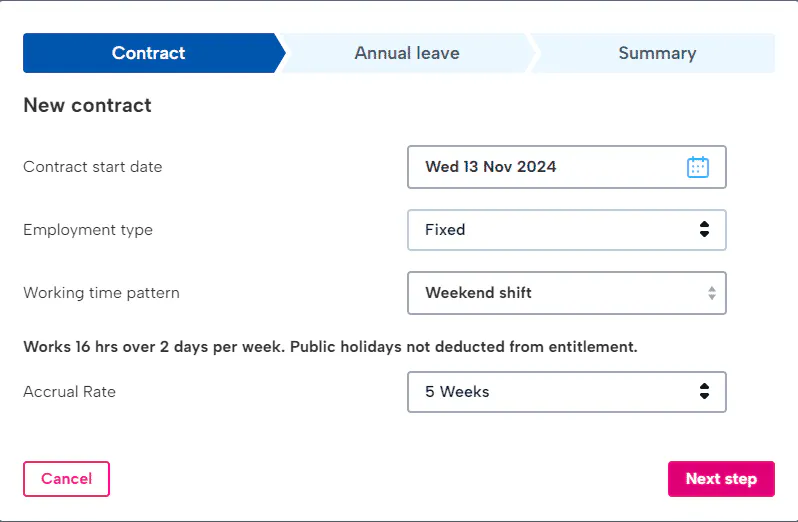The image size is (798, 522).
Task: Click the Employment type label
Action: pos(88,230)
